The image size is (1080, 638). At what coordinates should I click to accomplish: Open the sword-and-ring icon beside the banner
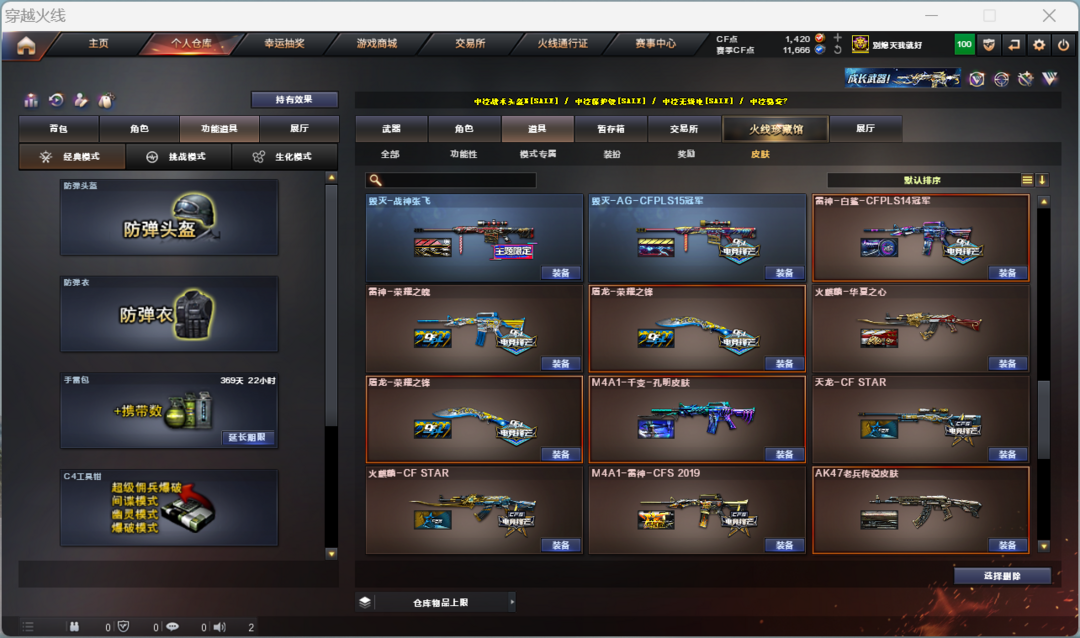coord(1026,79)
